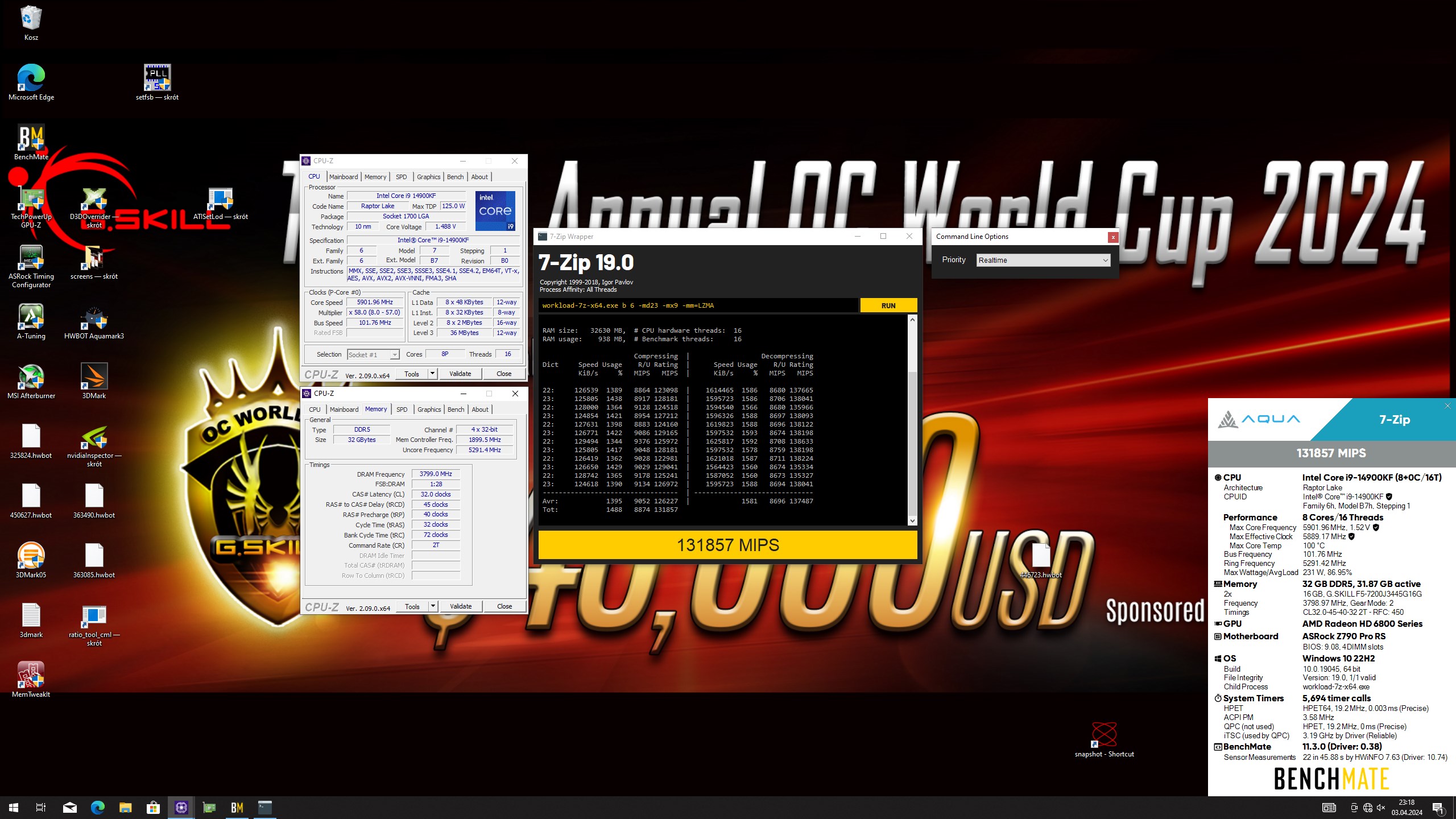Image resolution: width=1456 pixels, height=819 pixels.
Task: Click 7-Zip command line input field
Action: pyautogui.click(x=698, y=305)
